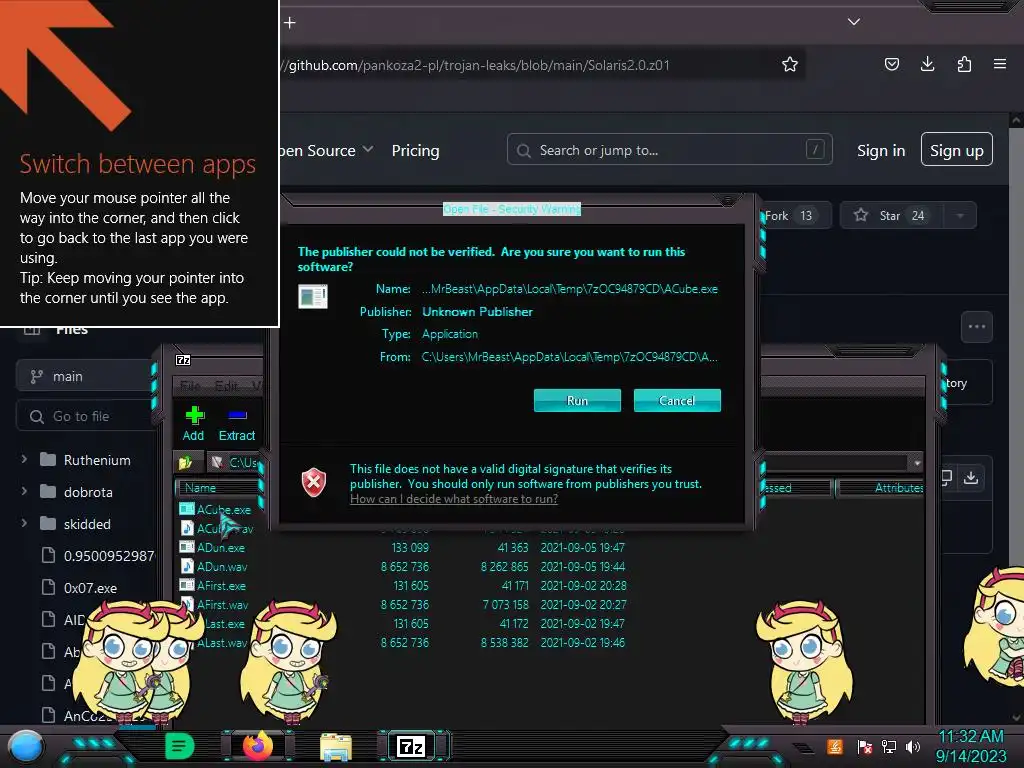Open the clock showing 11:32 AM 9/14/2023
Viewport: 1024px width, 768px height.
pos(971,746)
